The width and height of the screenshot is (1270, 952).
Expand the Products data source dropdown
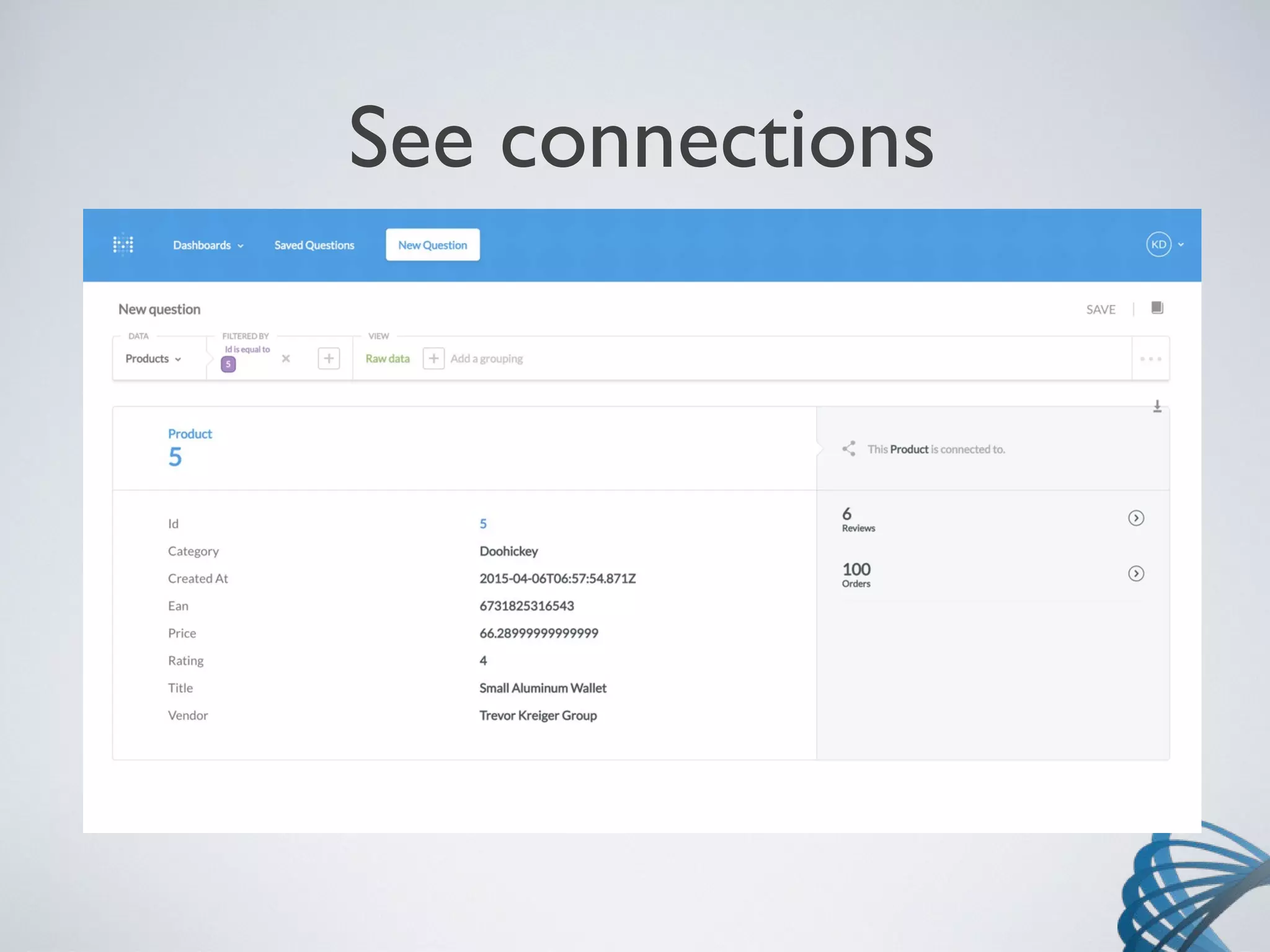tap(153, 359)
